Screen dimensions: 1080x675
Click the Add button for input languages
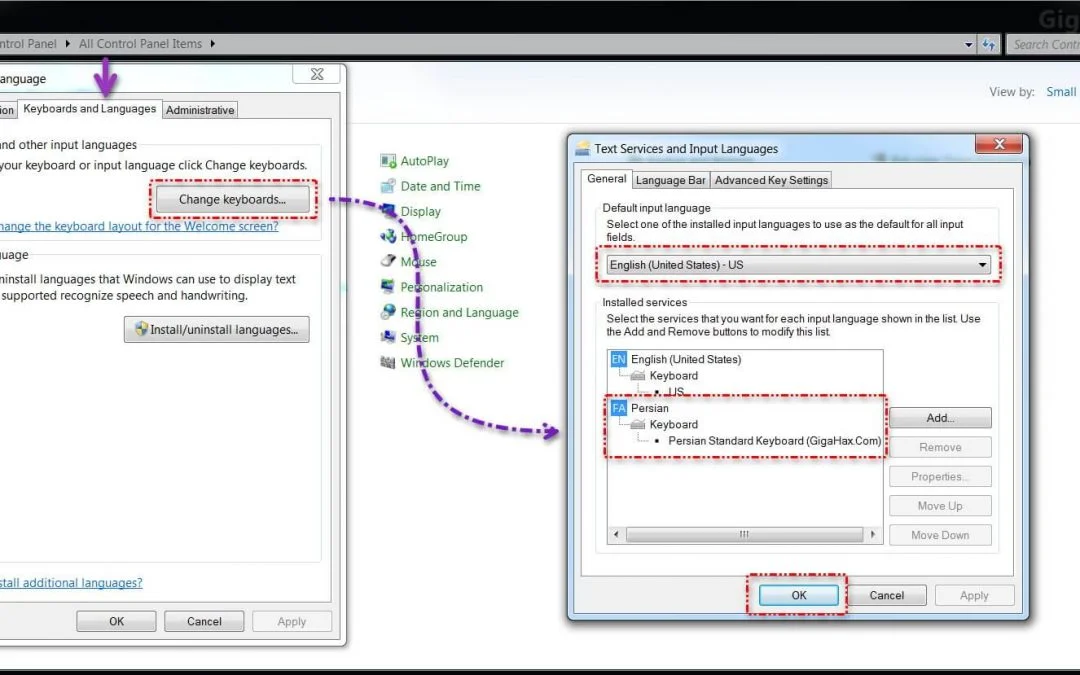pos(939,418)
